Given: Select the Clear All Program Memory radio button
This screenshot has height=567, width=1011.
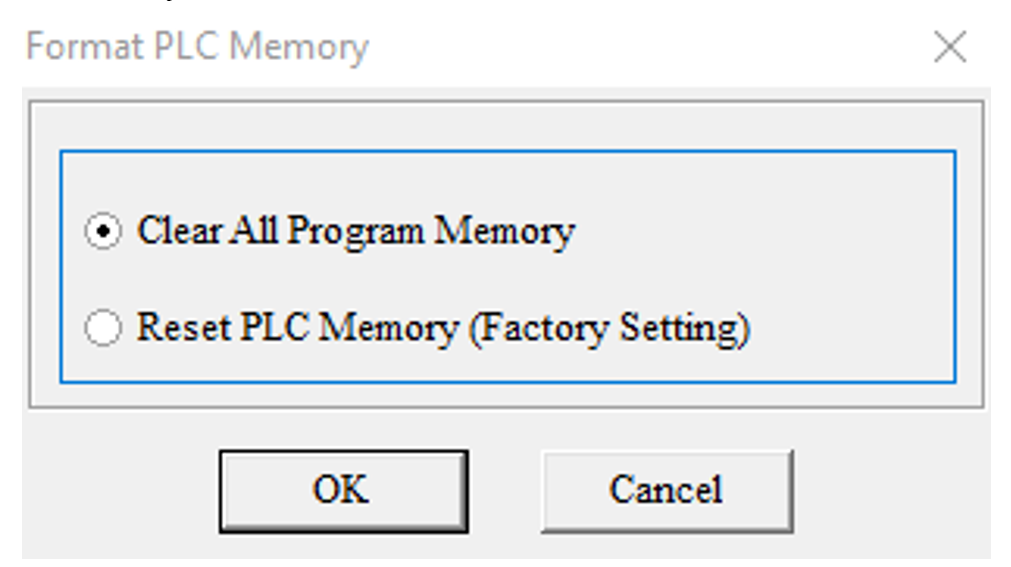Looking at the screenshot, I should pos(103,232).
